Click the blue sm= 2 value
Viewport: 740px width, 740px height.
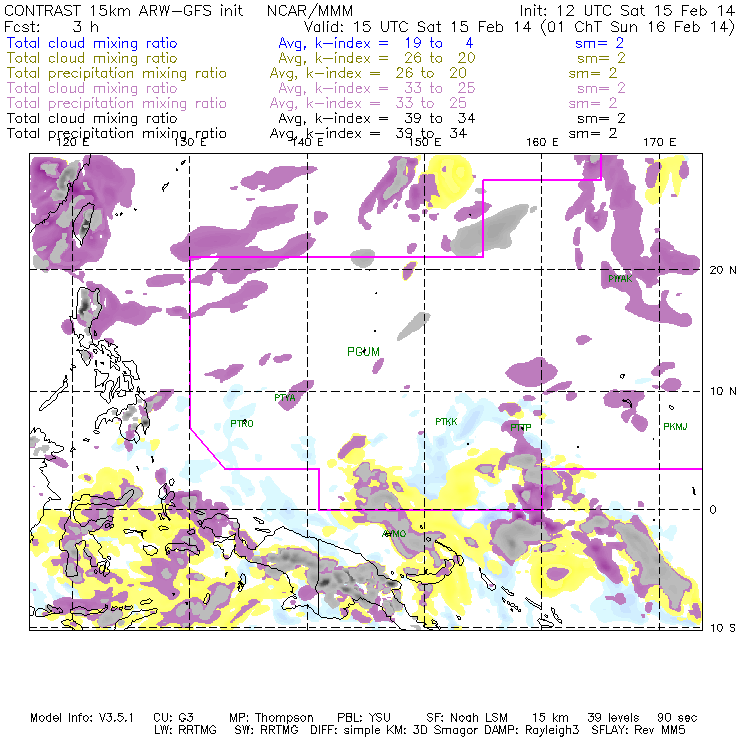(599, 43)
